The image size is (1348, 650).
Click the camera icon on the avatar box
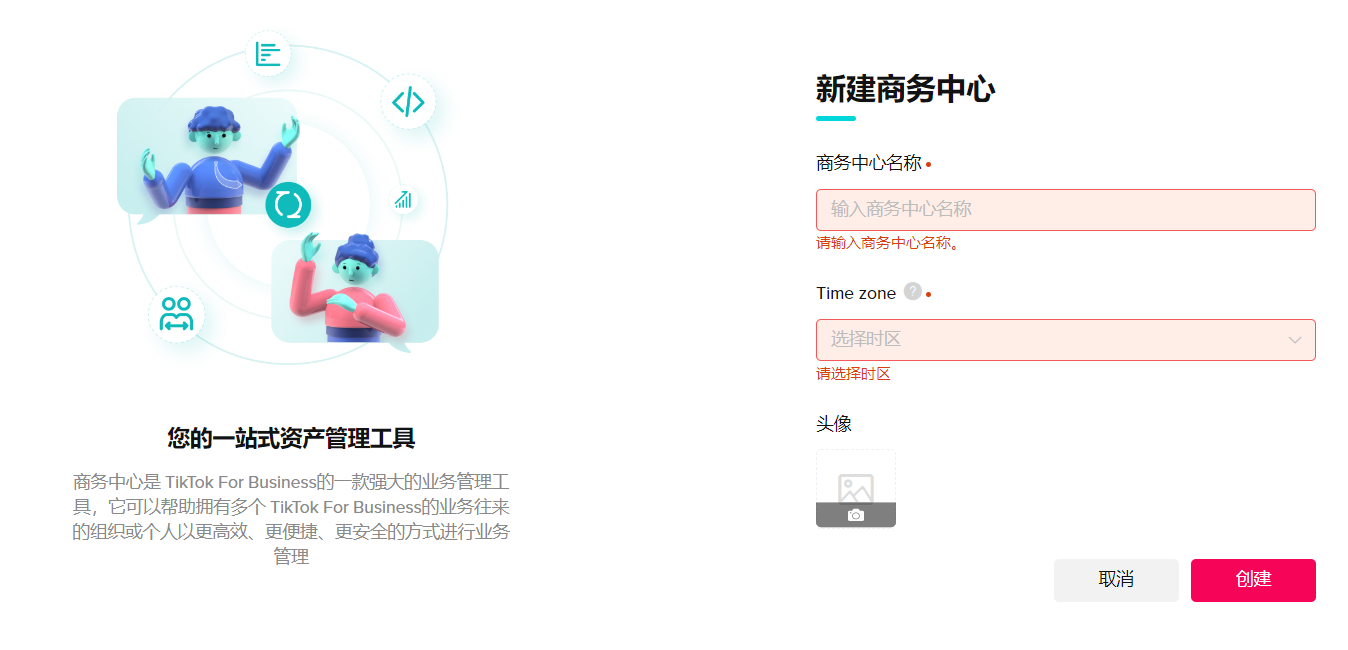pyautogui.click(x=856, y=515)
